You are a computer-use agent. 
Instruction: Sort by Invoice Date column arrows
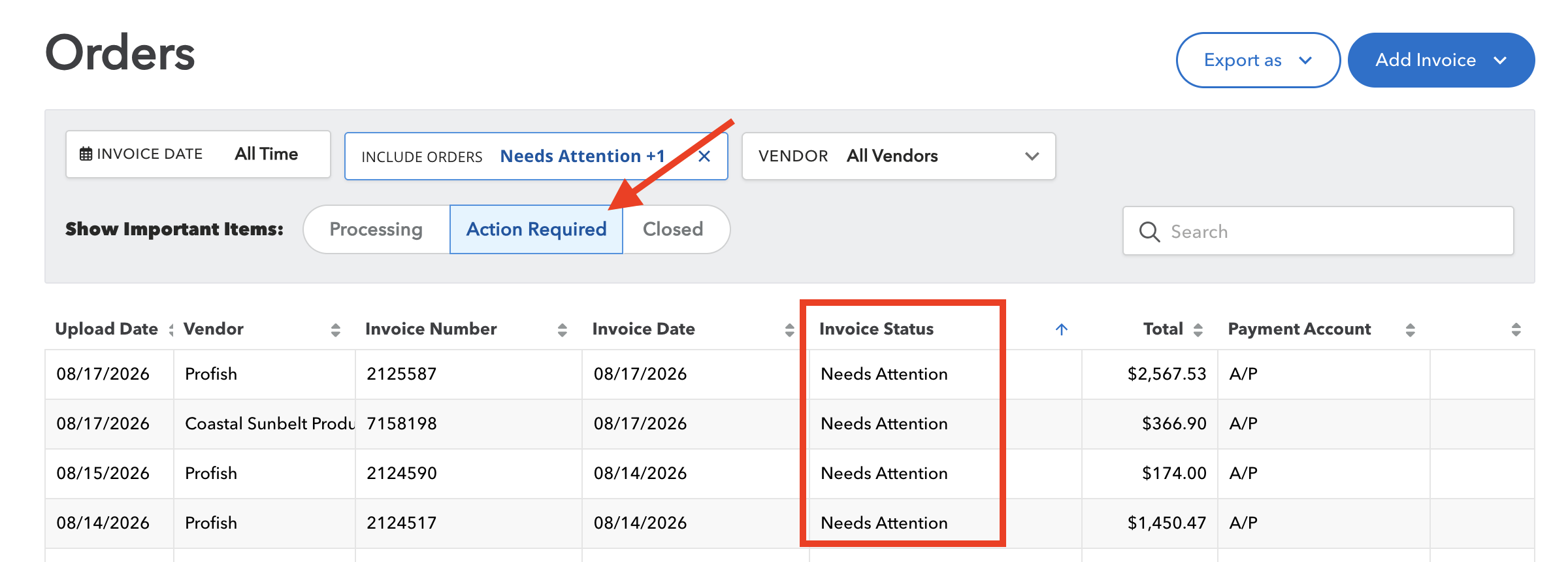pos(790,330)
